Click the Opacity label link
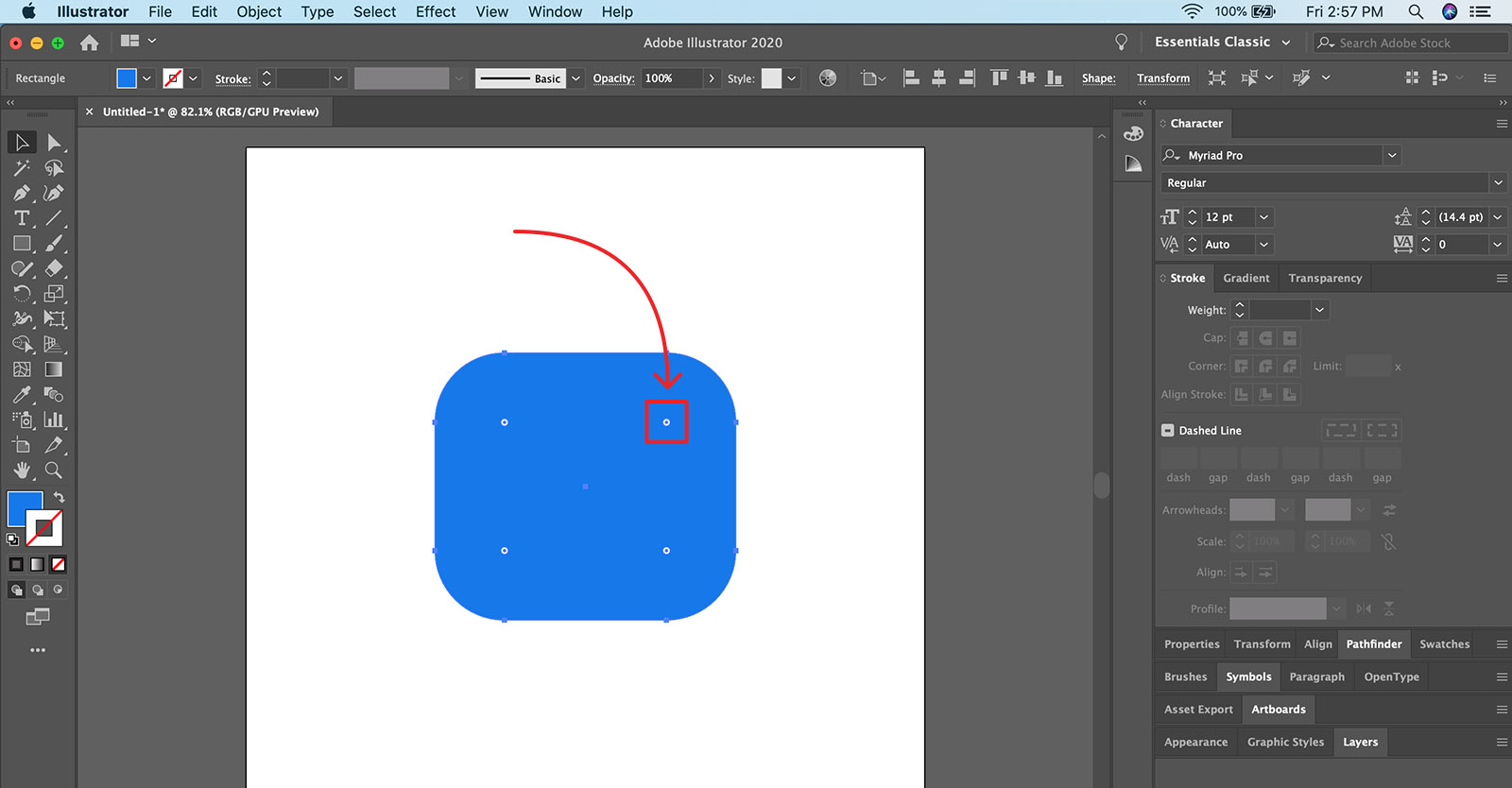The width and height of the screenshot is (1512, 788). pyautogui.click(x=613, y=78)
